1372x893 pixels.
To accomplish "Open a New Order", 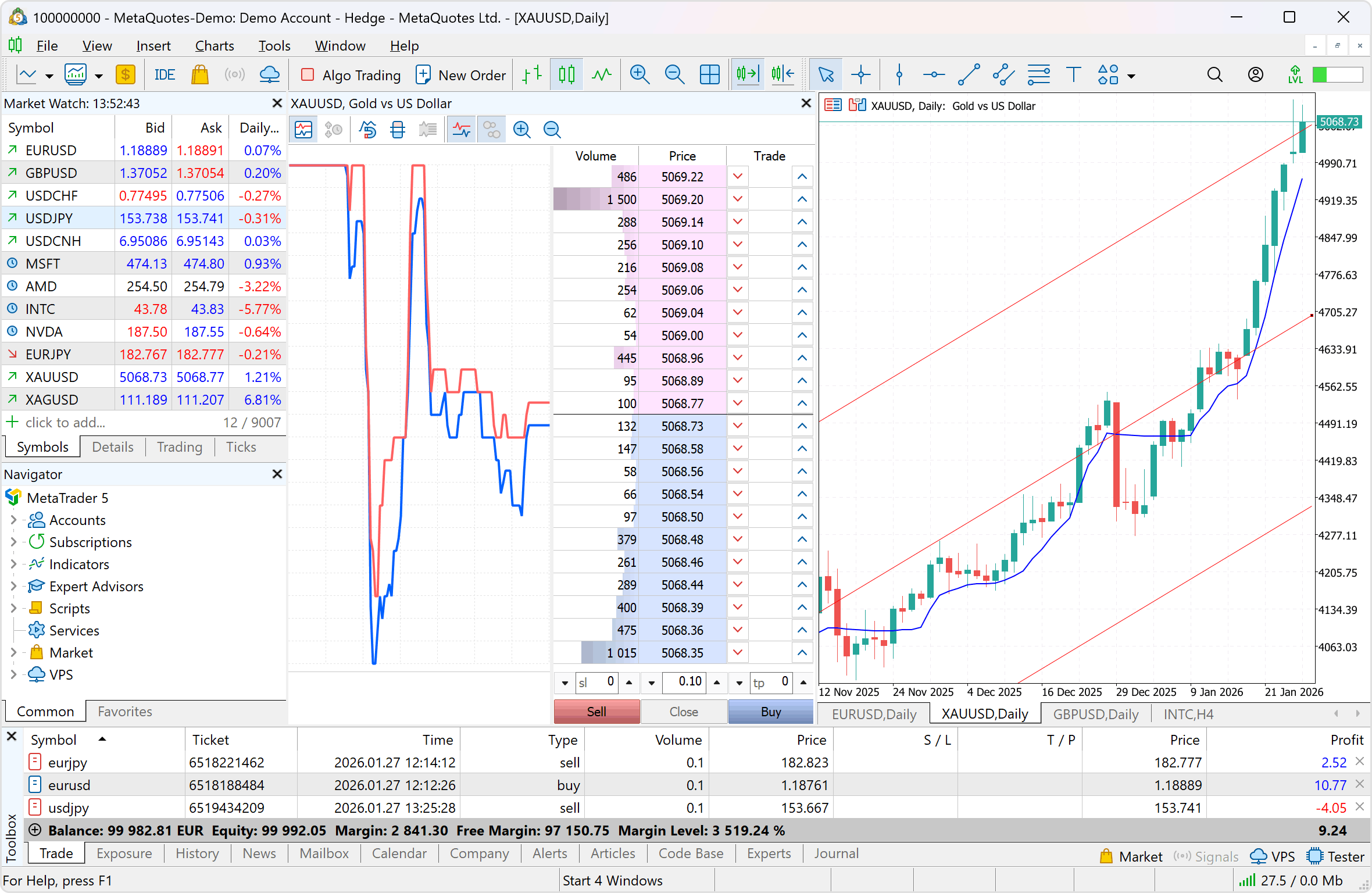I will click(x=461, y=74).
